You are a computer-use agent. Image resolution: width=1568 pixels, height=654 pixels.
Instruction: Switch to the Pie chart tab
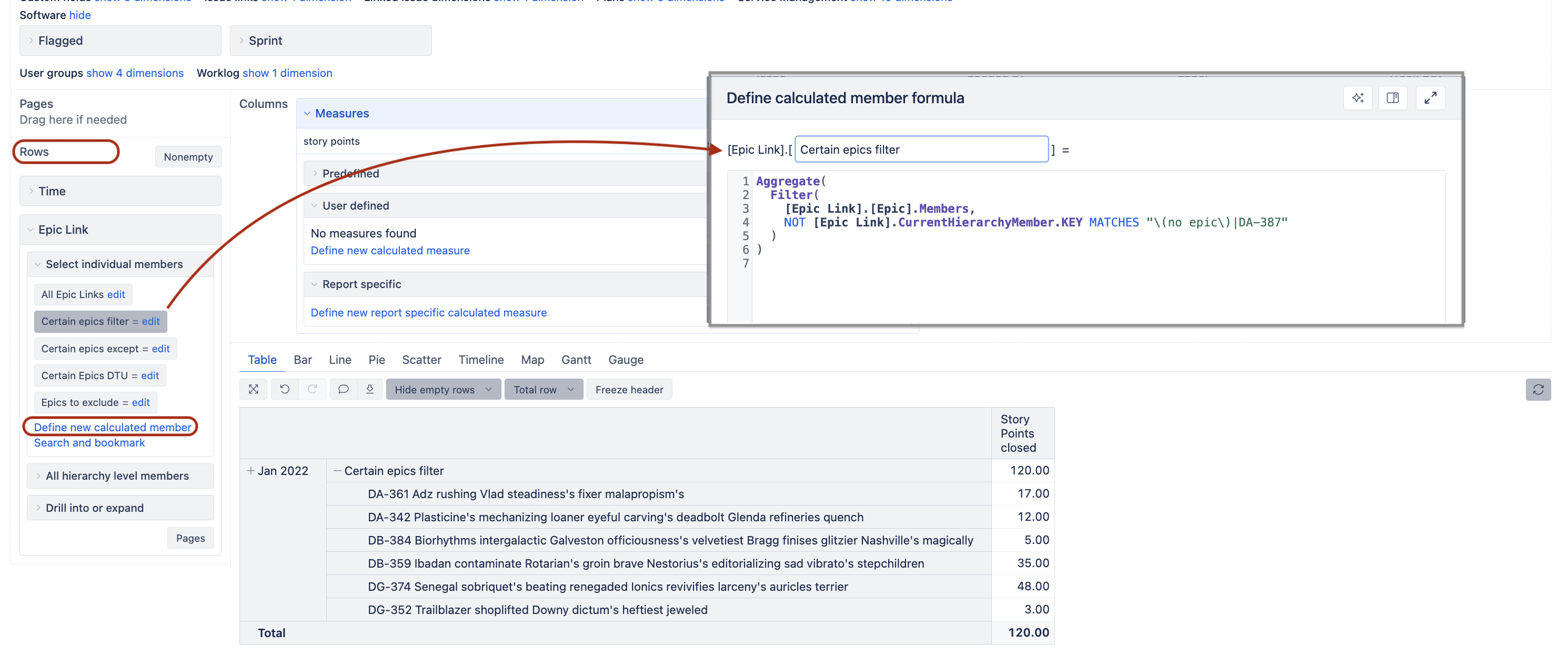click(x=376, y=360)
